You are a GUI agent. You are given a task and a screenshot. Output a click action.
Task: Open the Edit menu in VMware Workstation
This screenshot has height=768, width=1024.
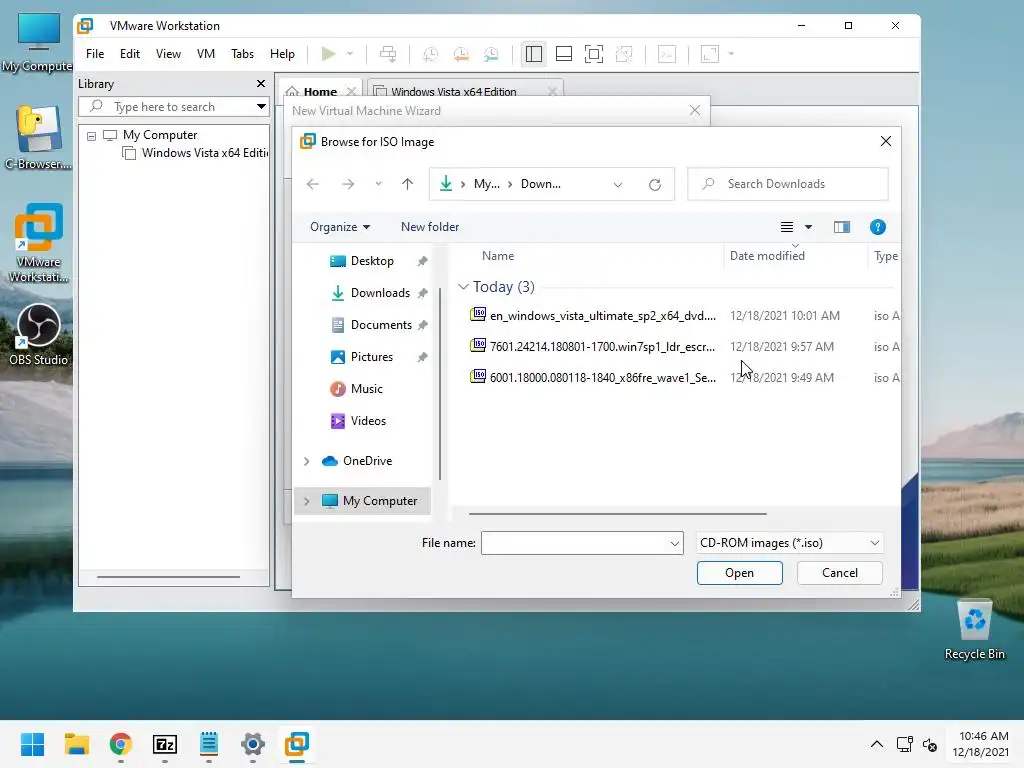(130, 54)
